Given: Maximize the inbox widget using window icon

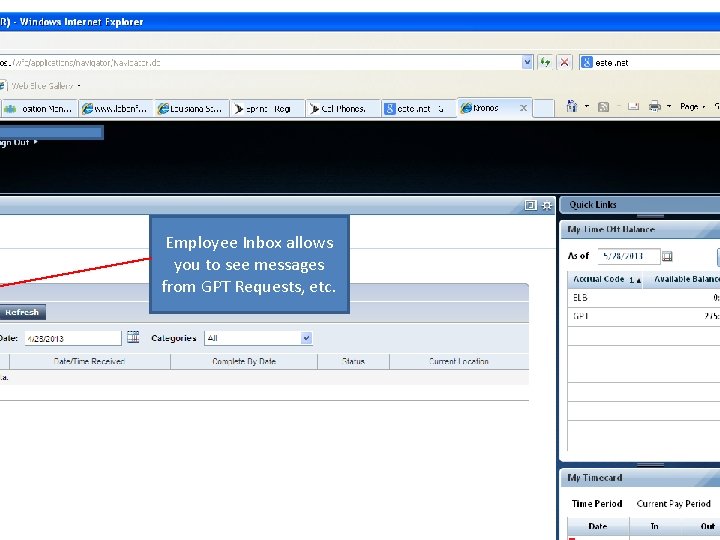Looking at the screenshot, I should (x=530, y=205).
